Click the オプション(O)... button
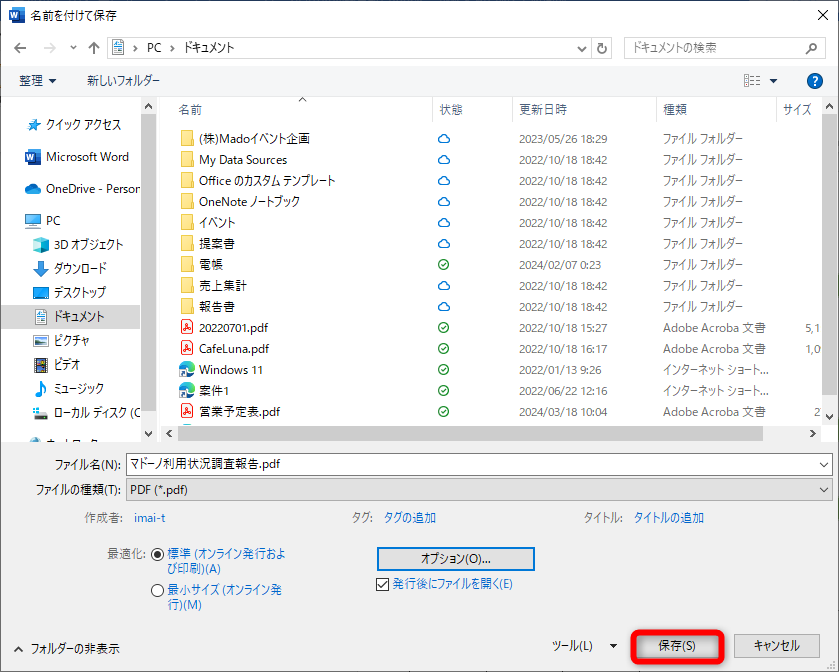 pos(455,559)
